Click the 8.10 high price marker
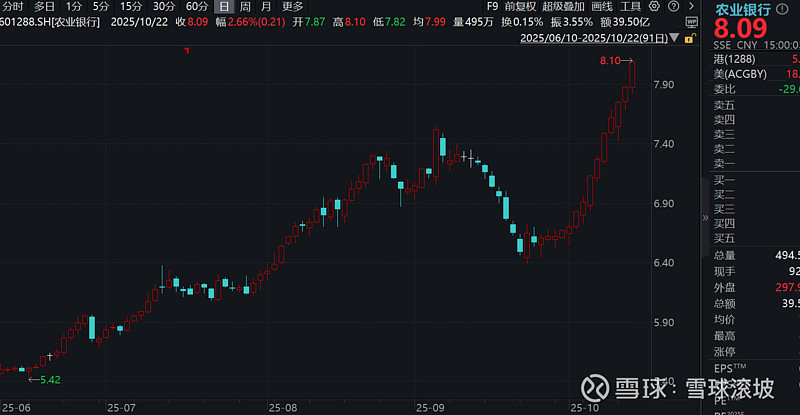This screenshot has width=800, height=415. [610, 61]
